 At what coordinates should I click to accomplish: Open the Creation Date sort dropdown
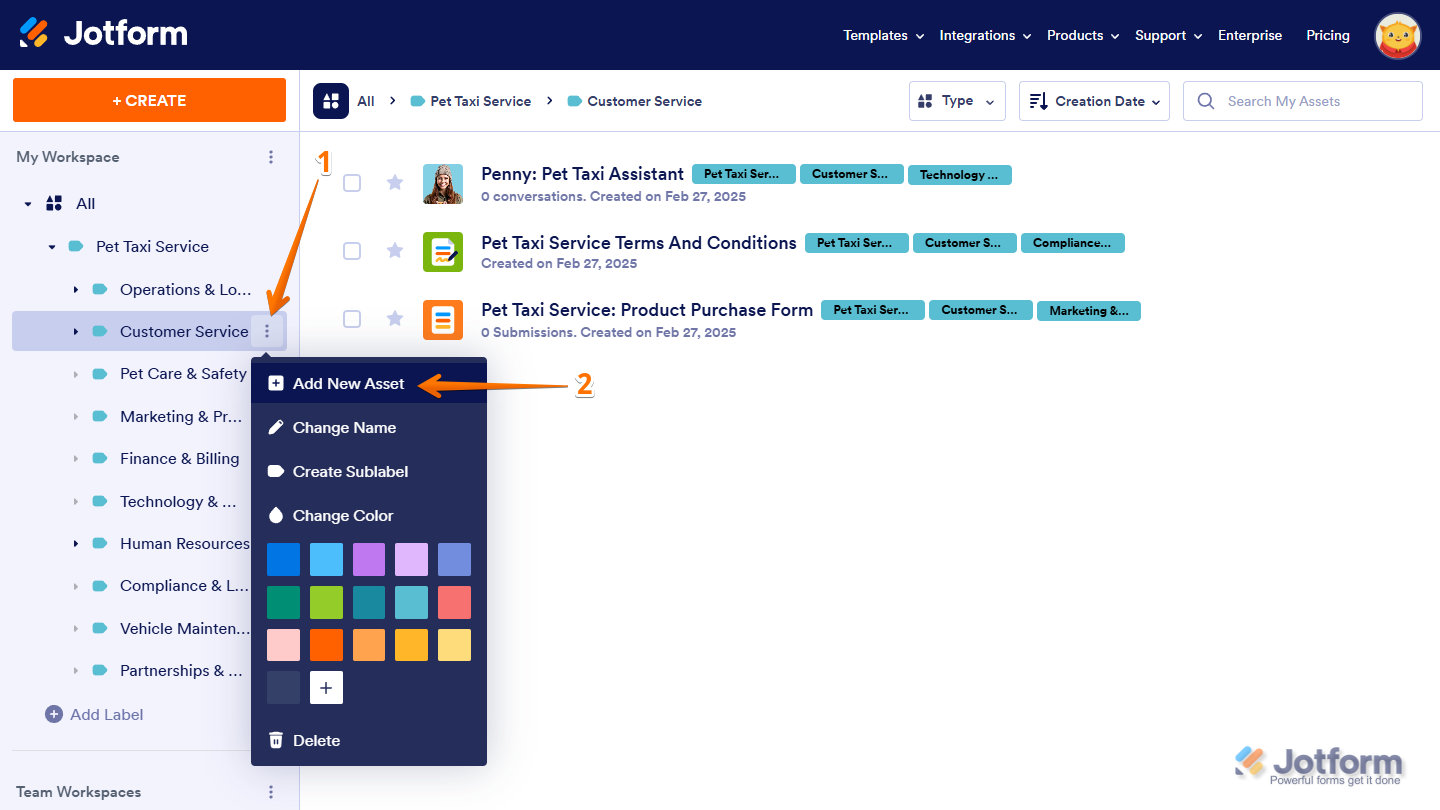coord(1094,101)
